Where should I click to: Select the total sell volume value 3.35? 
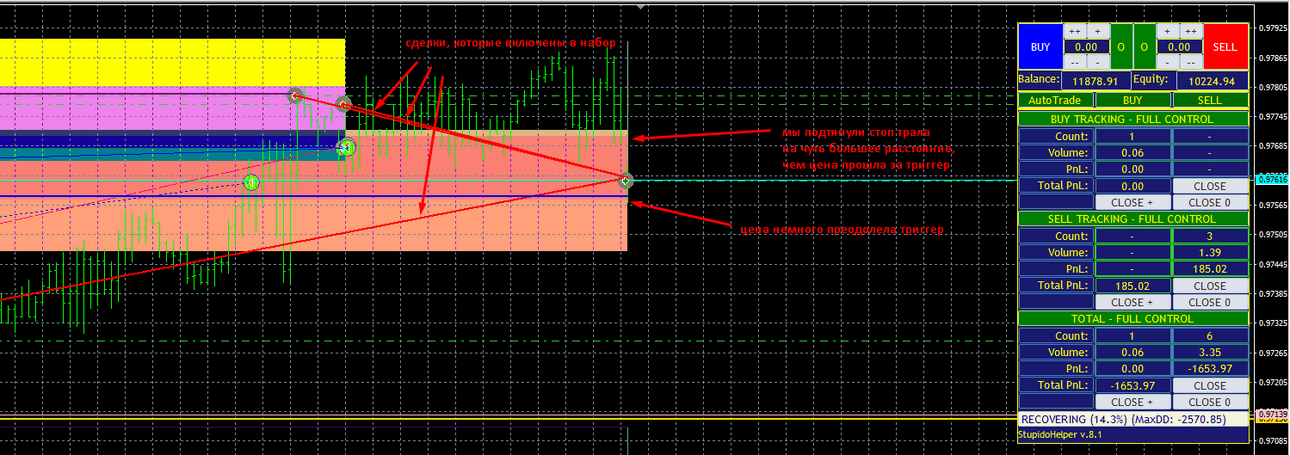(1210, 353)
